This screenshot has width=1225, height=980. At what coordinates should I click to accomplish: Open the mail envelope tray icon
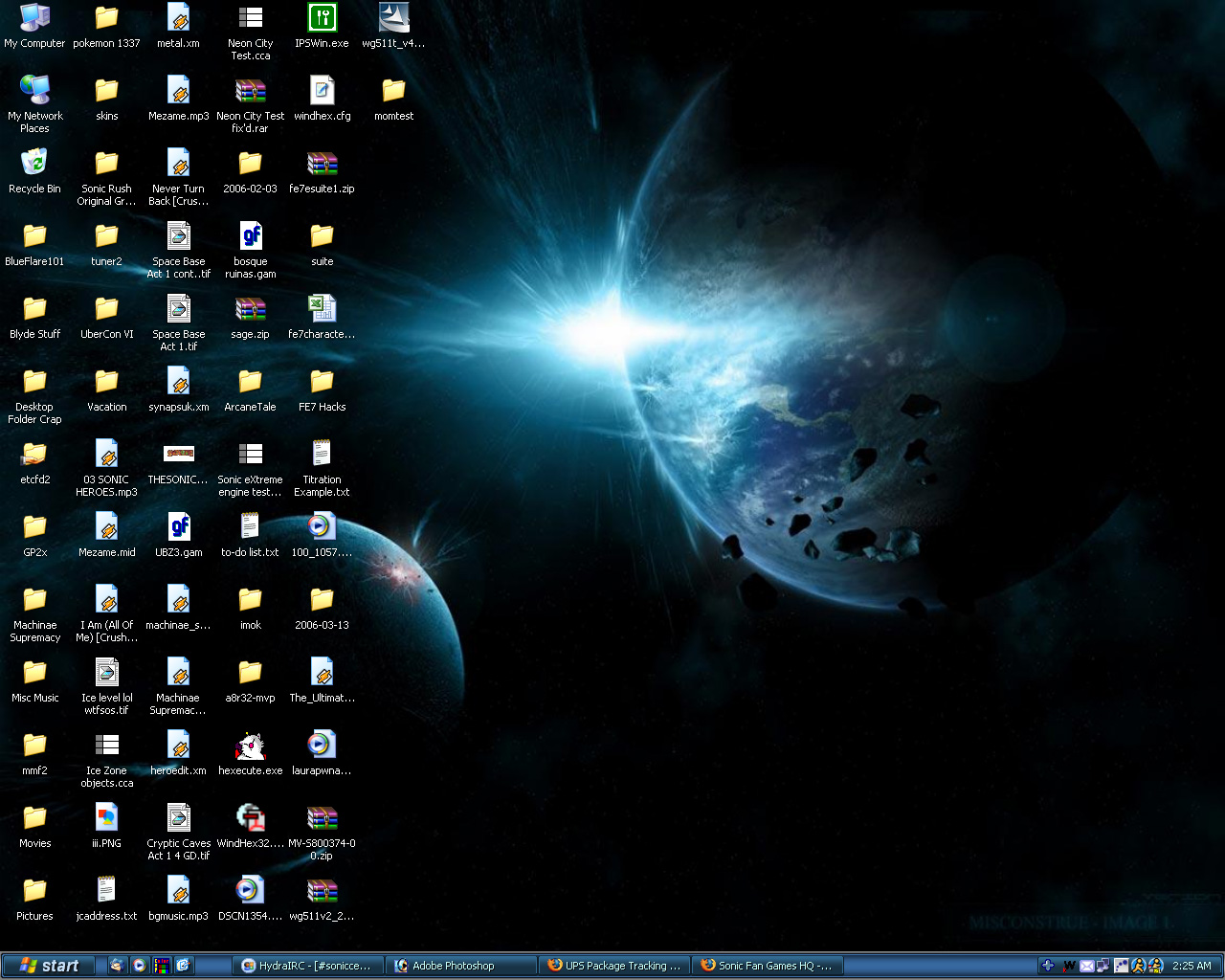click(1086, 966)
